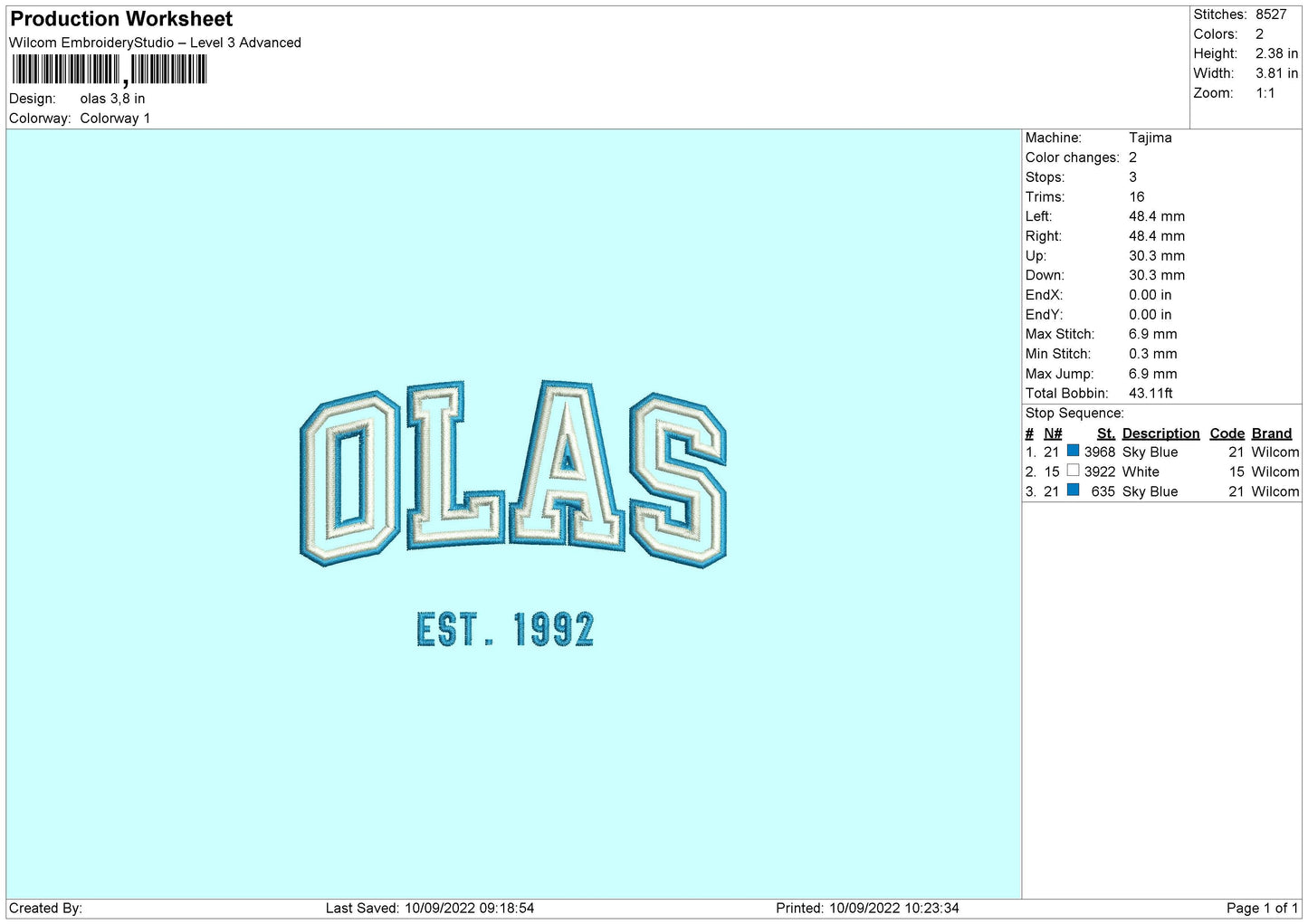Viewport: 1308px width, 924px height.
Task: Click the design name 'olas 3,8 in'
Action: [112, 99]
